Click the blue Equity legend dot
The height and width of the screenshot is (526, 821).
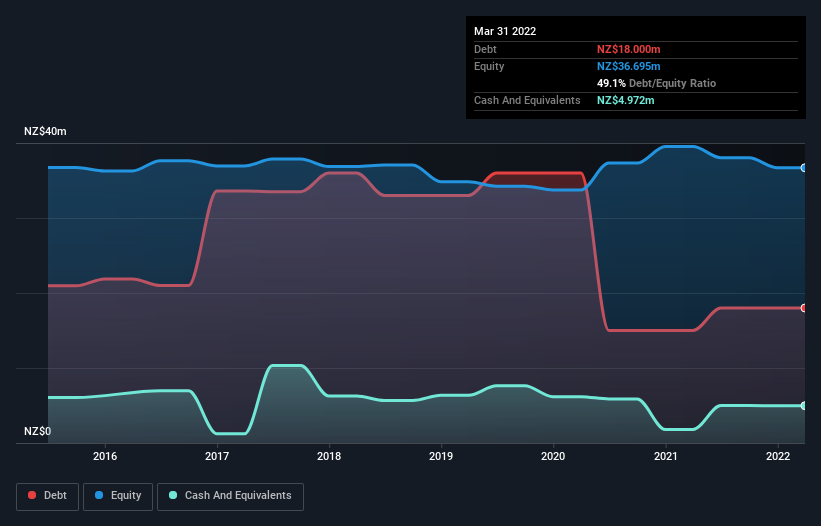[99, 495]
